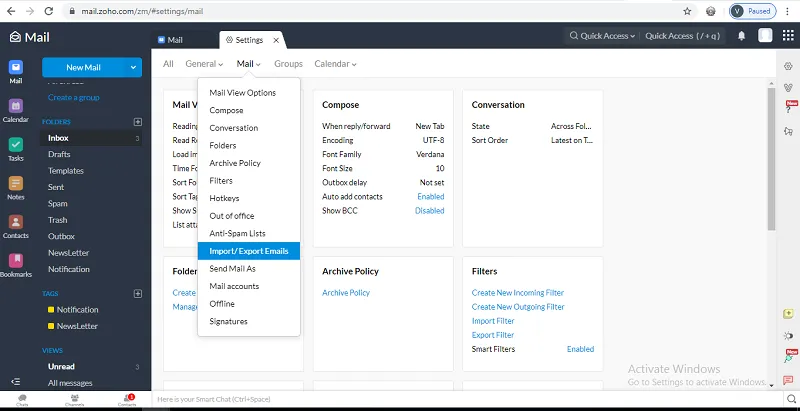Open the Tasks app icon

click(16, 149)
